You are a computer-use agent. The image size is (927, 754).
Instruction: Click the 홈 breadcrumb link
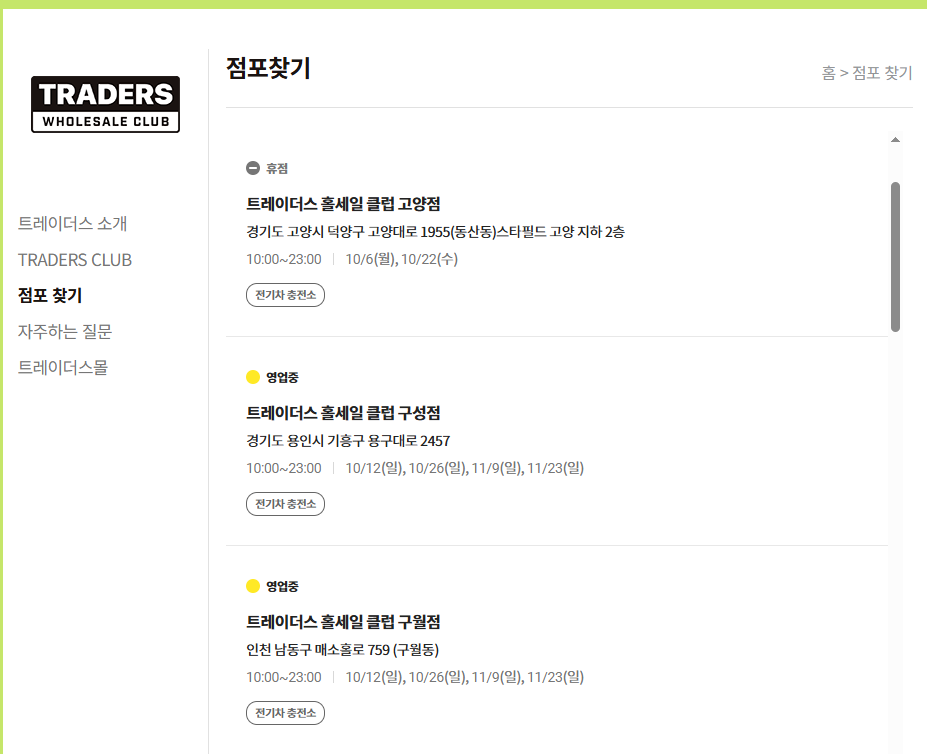click(x=828, y=73)
